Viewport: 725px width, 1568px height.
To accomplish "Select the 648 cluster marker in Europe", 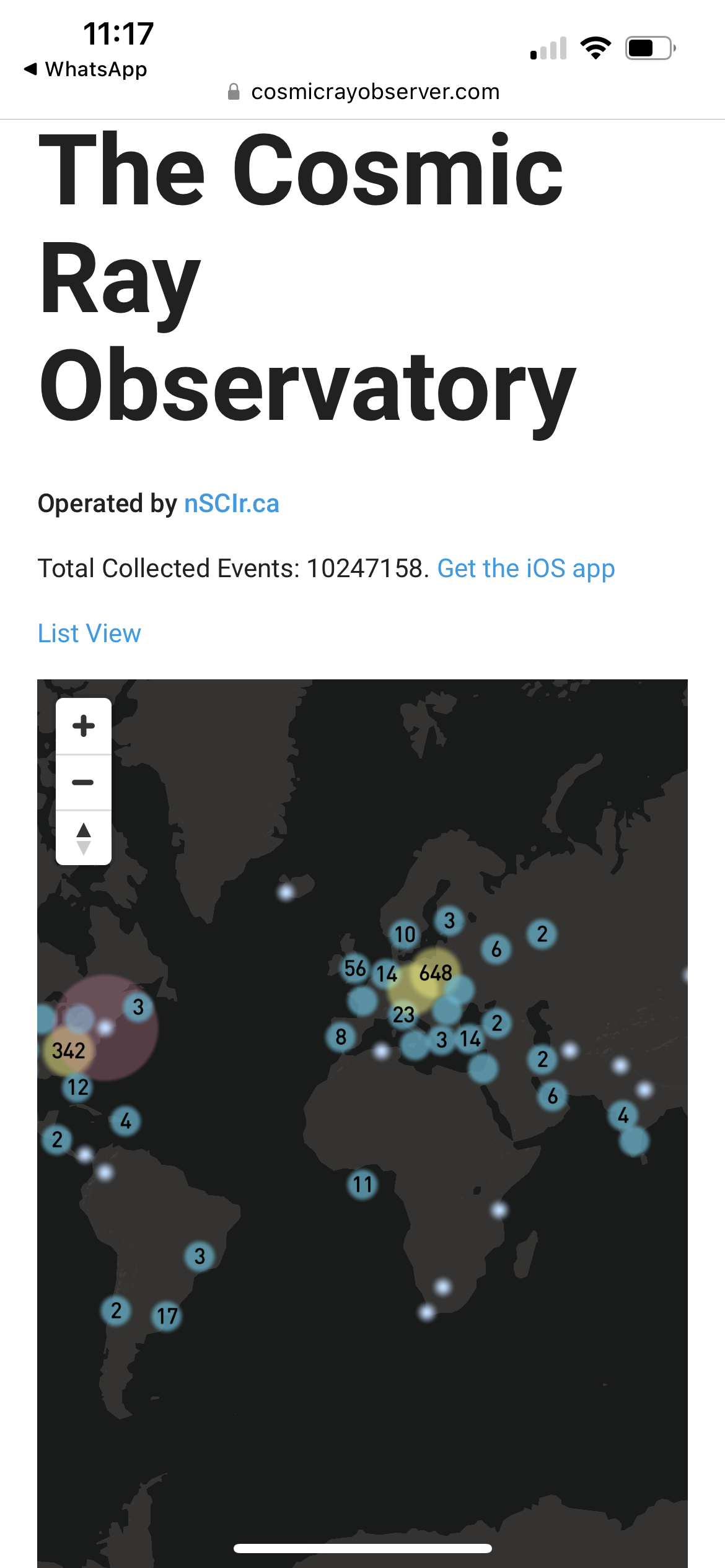I will (436, 973).
